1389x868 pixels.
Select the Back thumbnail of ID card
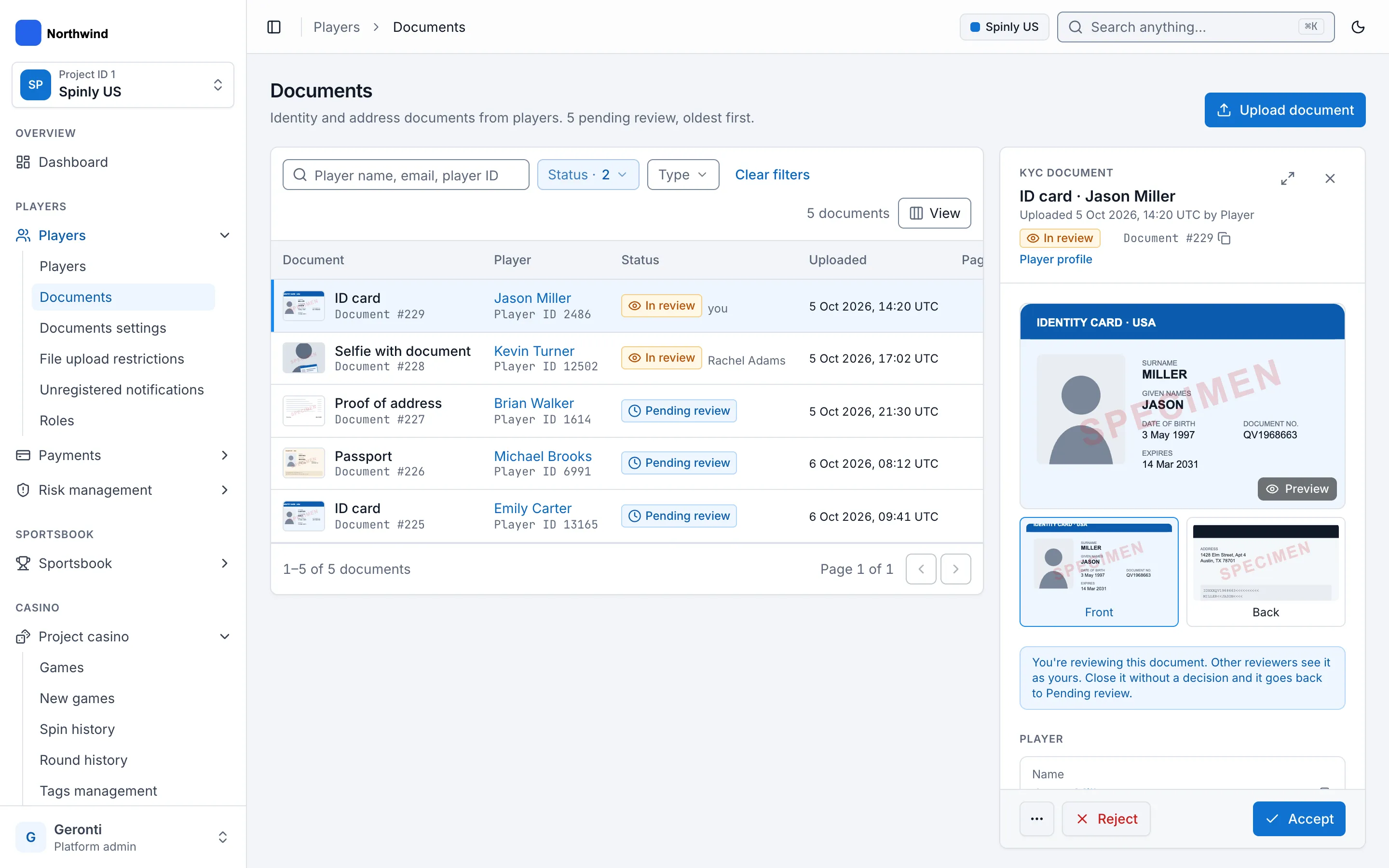(1266, 572)
